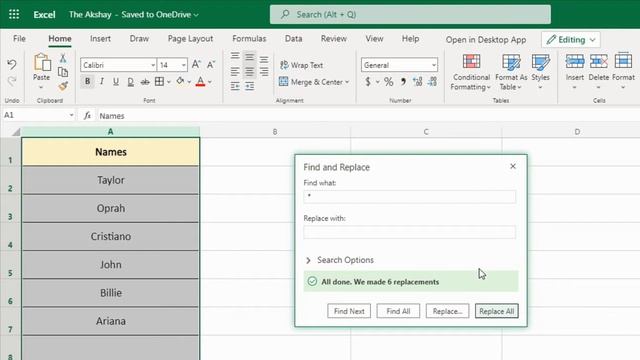Viewport: 640px width, 360px height.
Task: Click the Replace... button
Action: 447,311
